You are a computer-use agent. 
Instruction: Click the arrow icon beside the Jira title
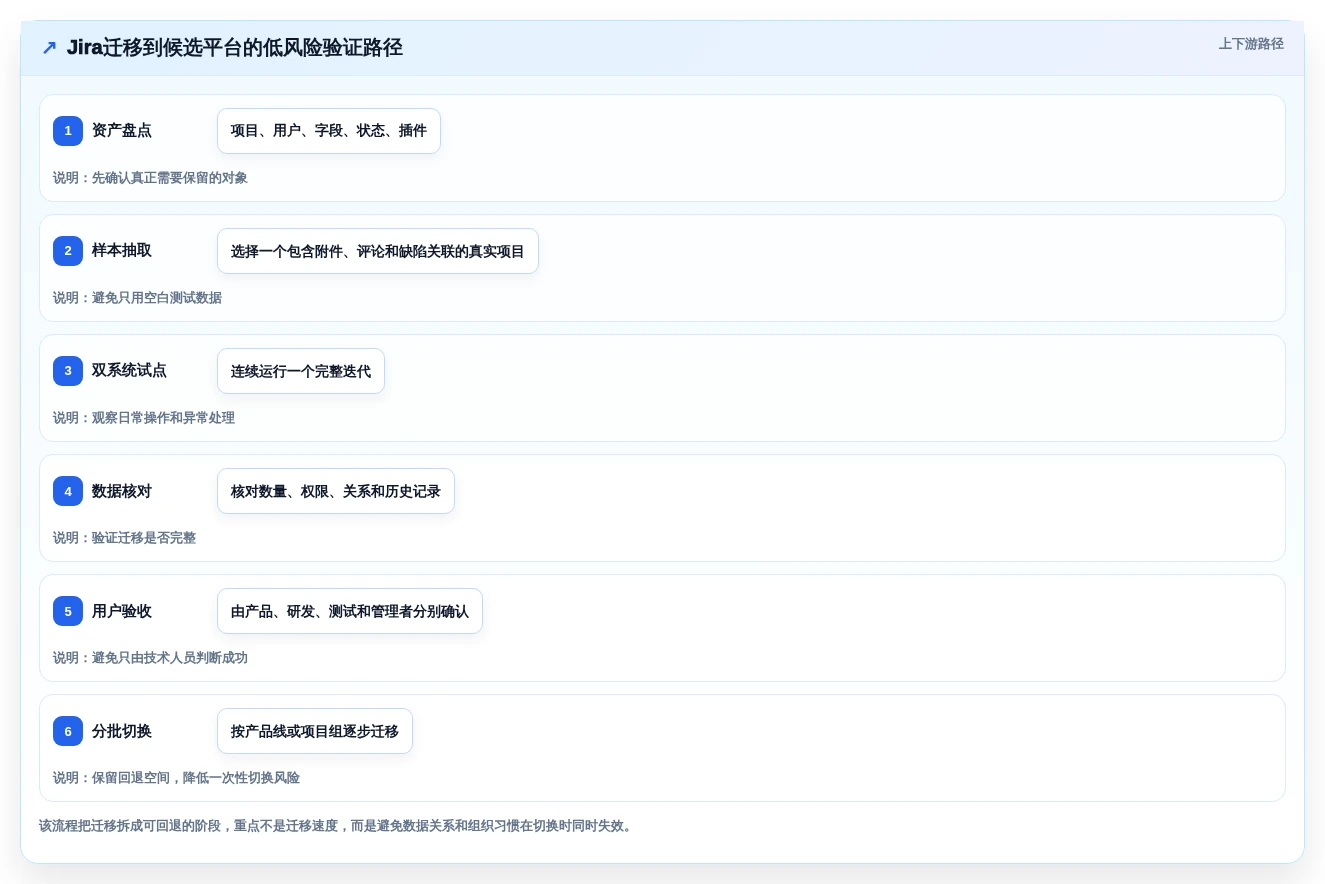pos(49,48)
